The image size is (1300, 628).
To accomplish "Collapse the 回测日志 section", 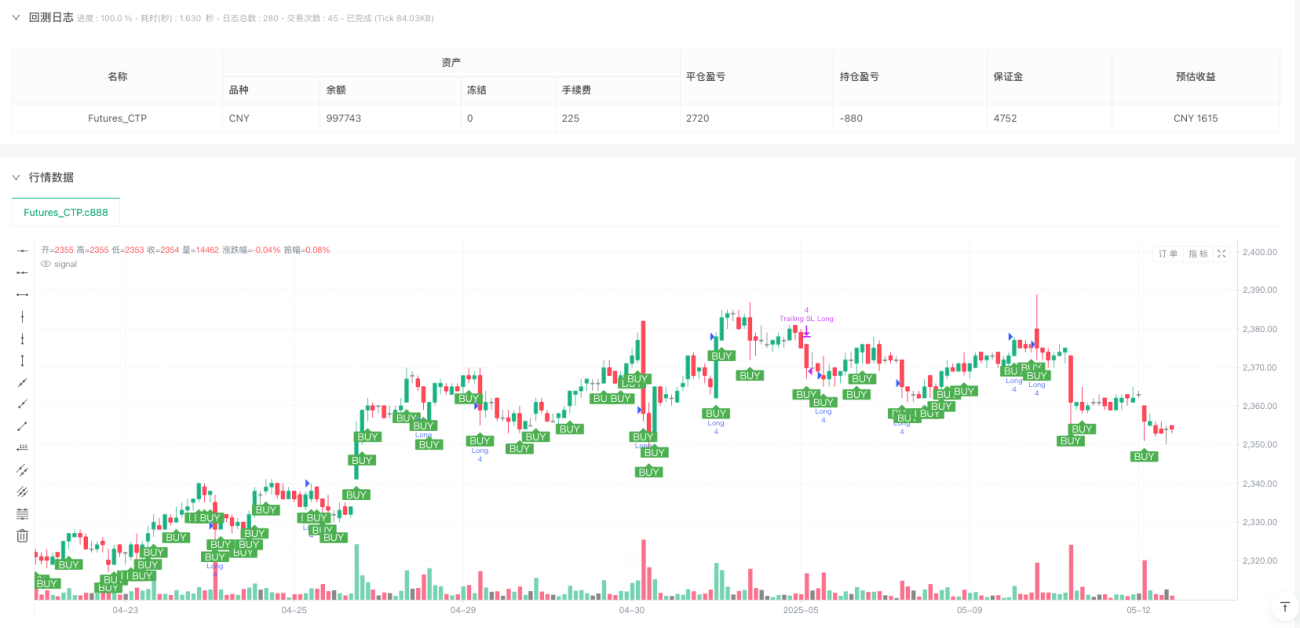I will coord(16,18).
